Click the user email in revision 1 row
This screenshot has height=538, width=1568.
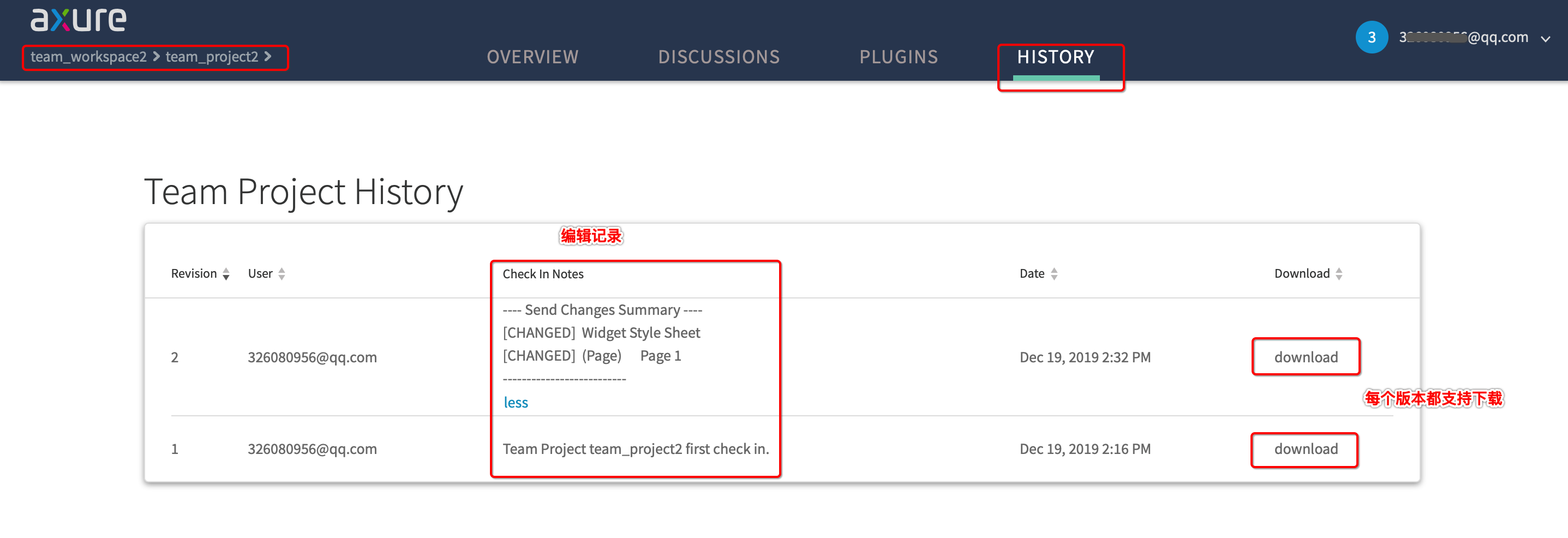[312, 449]
